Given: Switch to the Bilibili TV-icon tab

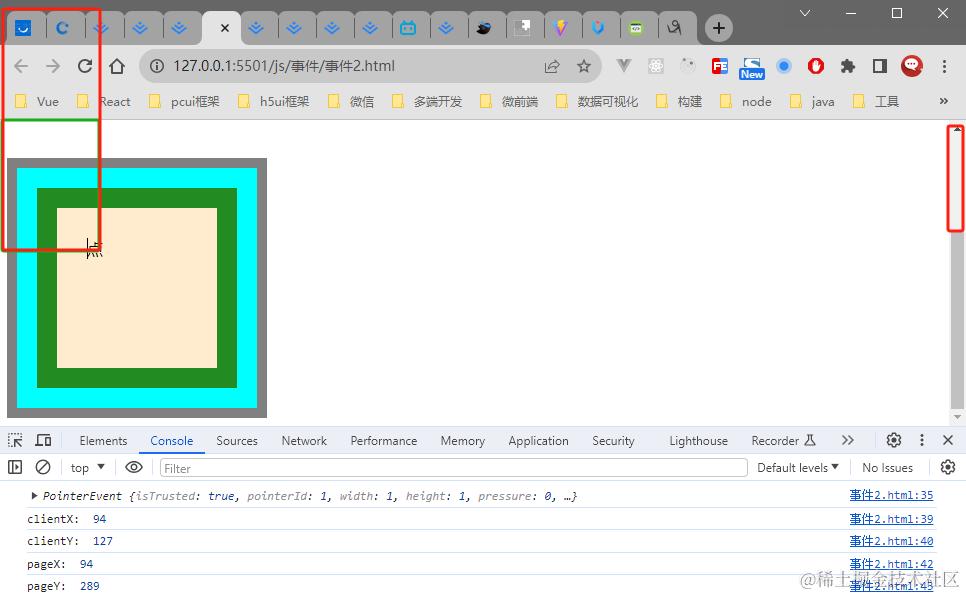Looking at the screenshot, I should click(408, 28).
